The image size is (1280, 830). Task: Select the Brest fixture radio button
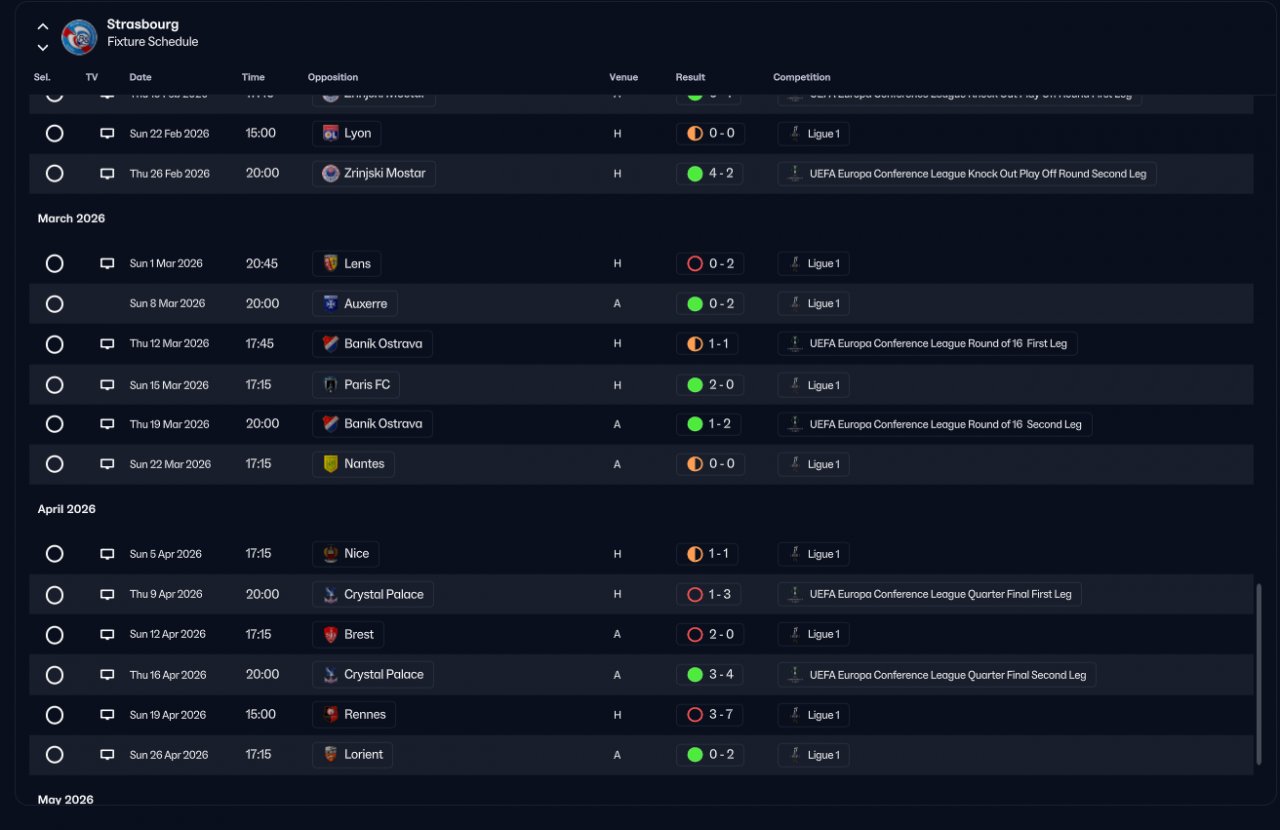55,635
